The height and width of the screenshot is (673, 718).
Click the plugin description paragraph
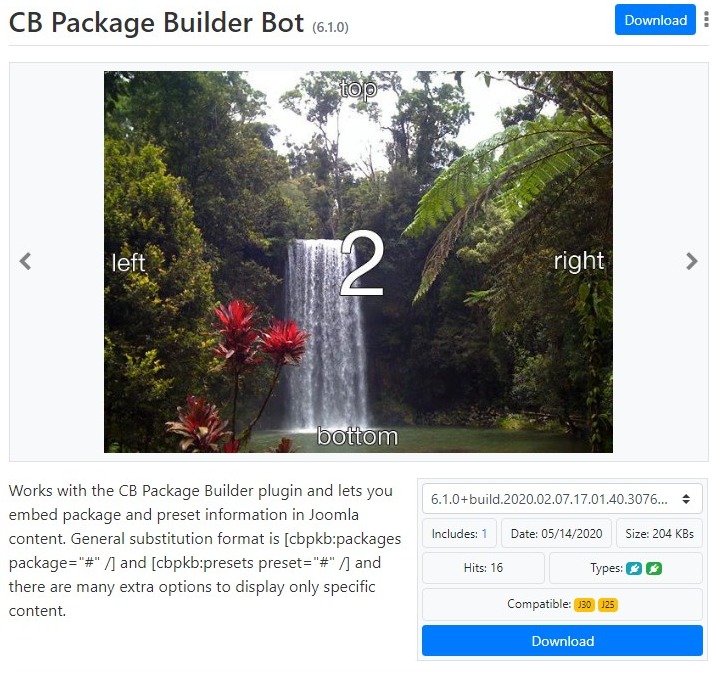click(x=205, y=550)
